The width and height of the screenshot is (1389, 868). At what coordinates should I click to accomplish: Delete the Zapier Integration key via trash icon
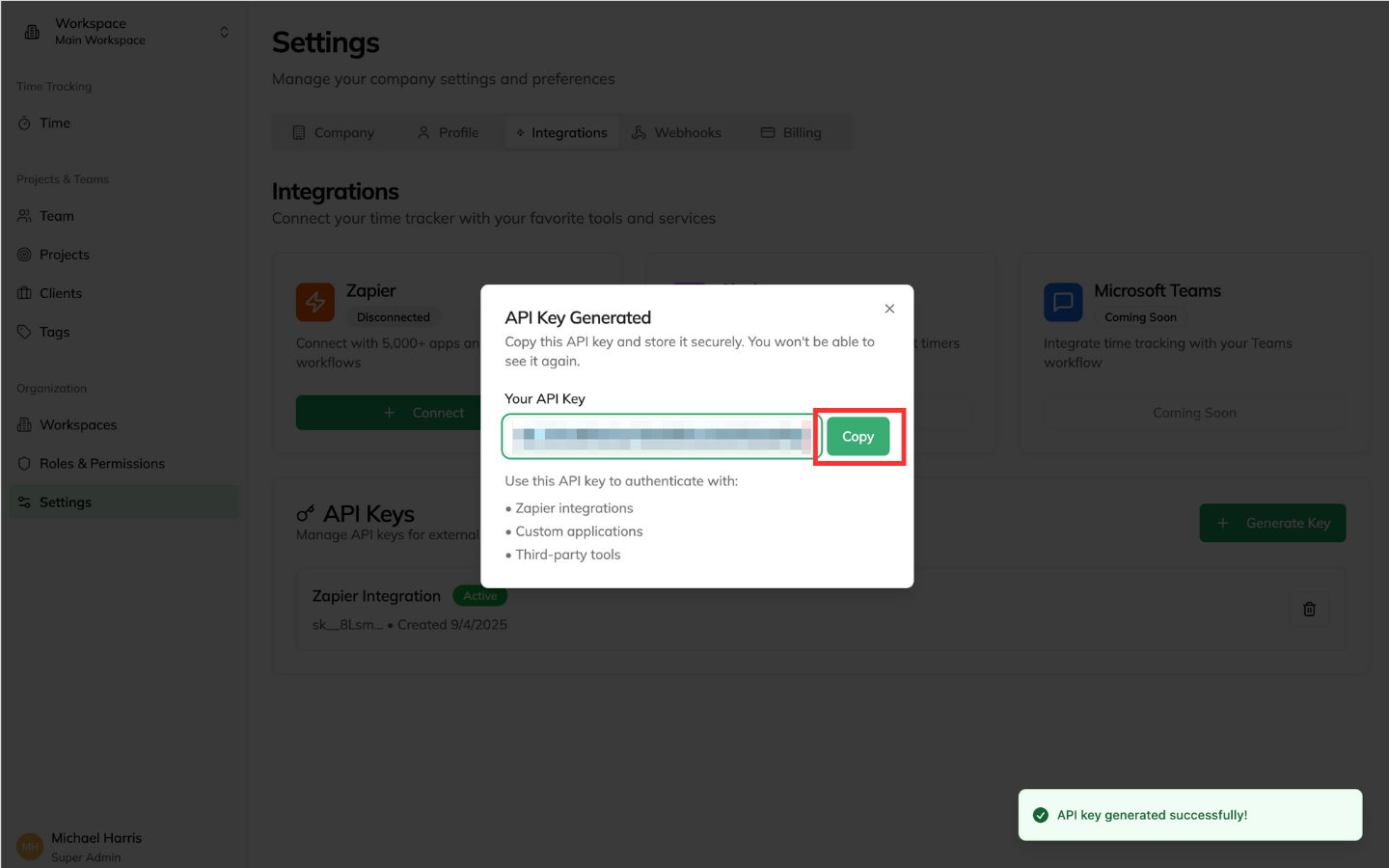point(1309,609)
